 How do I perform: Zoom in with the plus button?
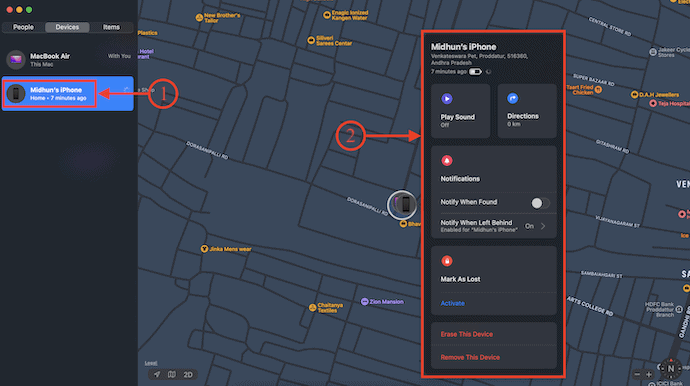click(x=649, y=374)
